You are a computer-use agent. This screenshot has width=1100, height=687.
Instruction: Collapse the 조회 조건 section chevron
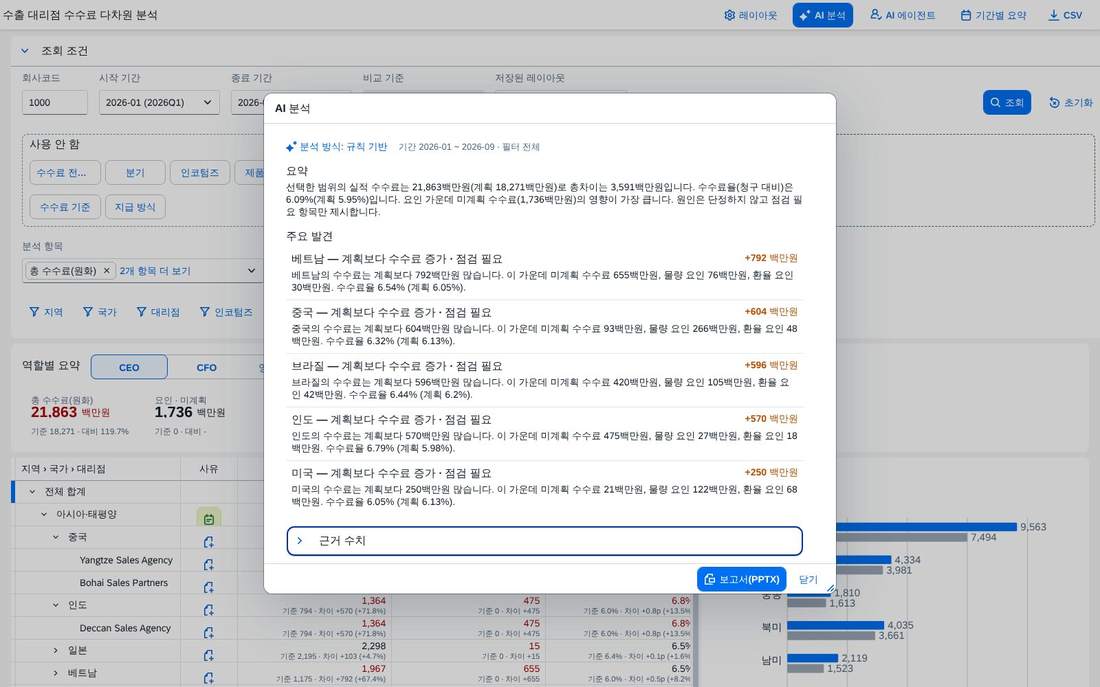coord(25,51)
